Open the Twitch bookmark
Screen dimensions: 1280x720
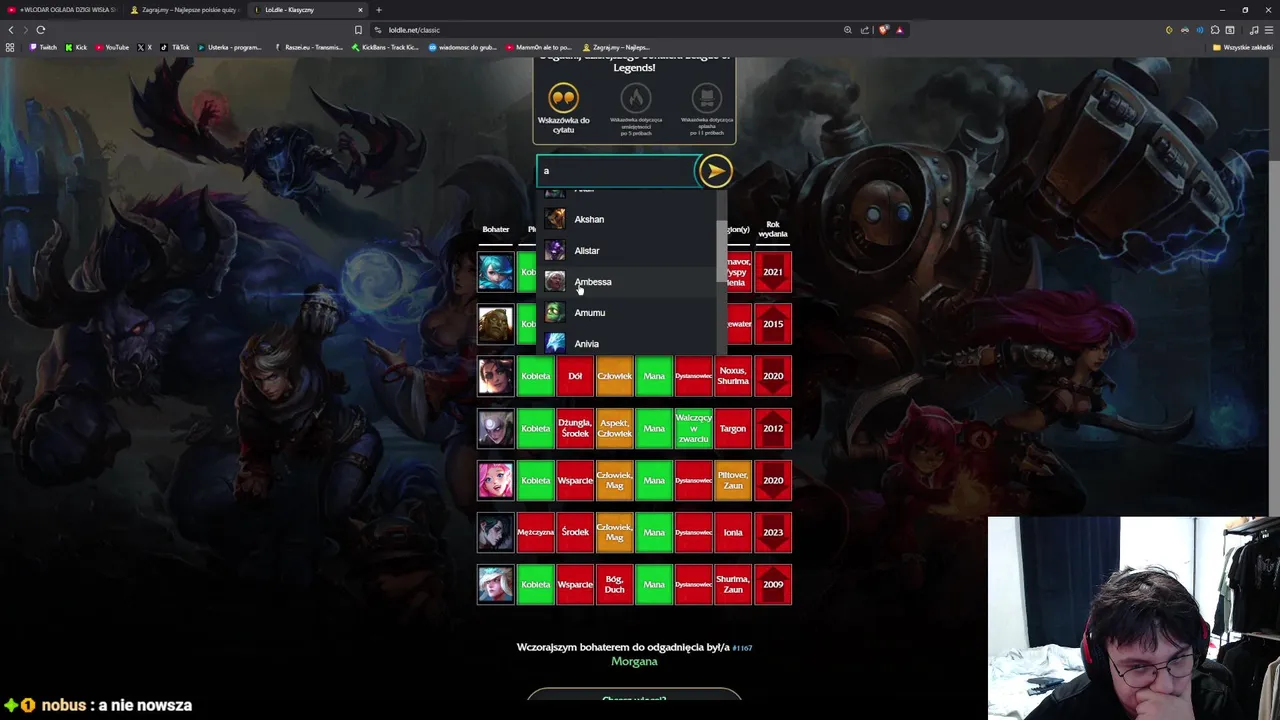[x=43, y=47]
